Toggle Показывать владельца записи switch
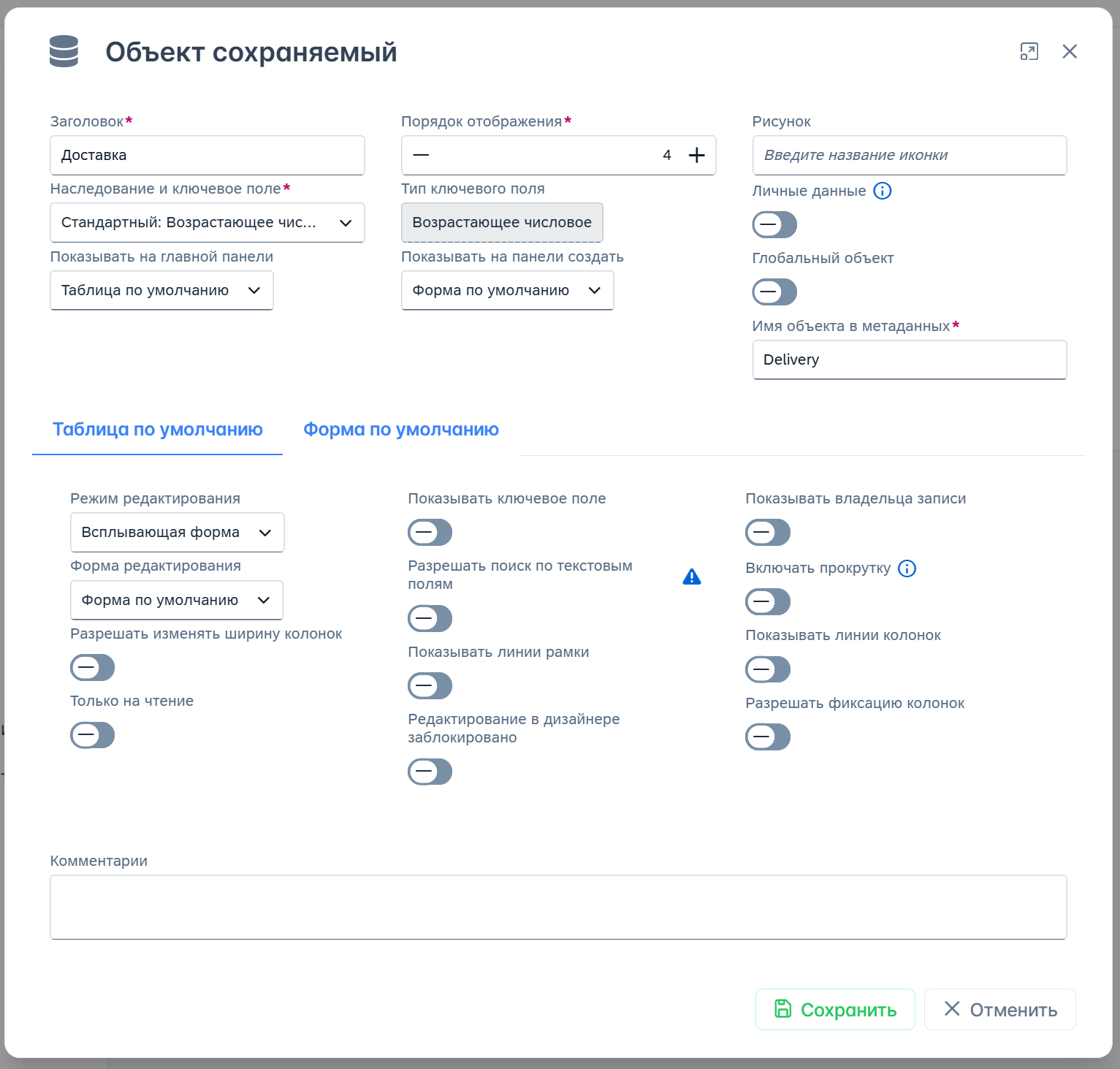 pos(768,533)
